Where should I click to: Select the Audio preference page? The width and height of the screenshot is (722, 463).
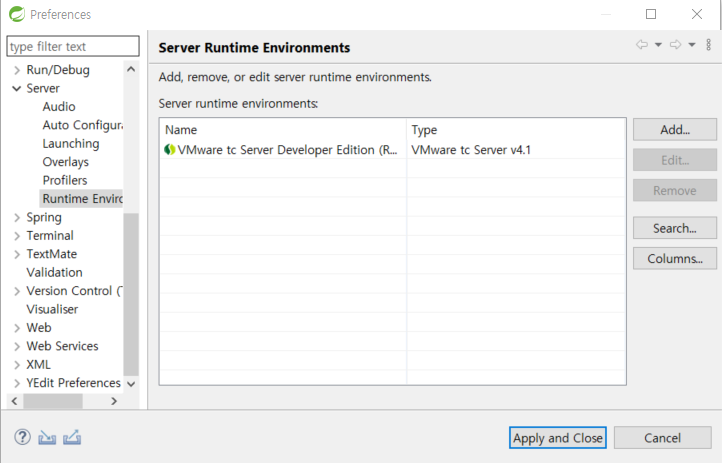[59, 107]
